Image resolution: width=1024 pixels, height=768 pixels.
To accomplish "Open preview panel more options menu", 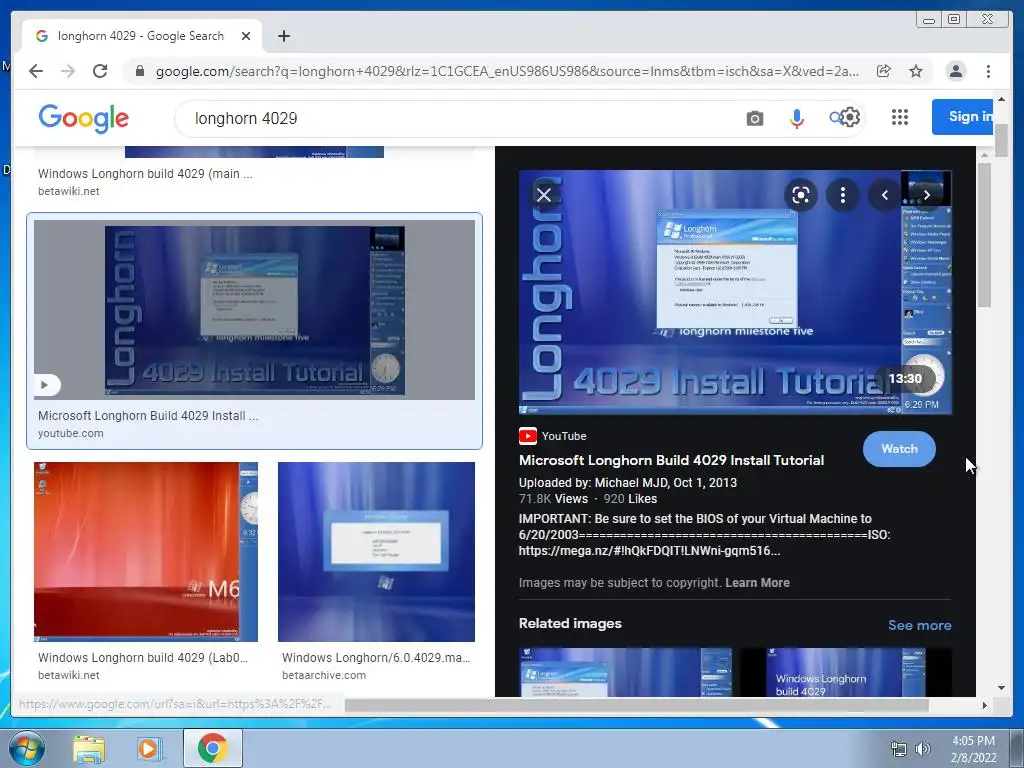I will tap(843, 195).
